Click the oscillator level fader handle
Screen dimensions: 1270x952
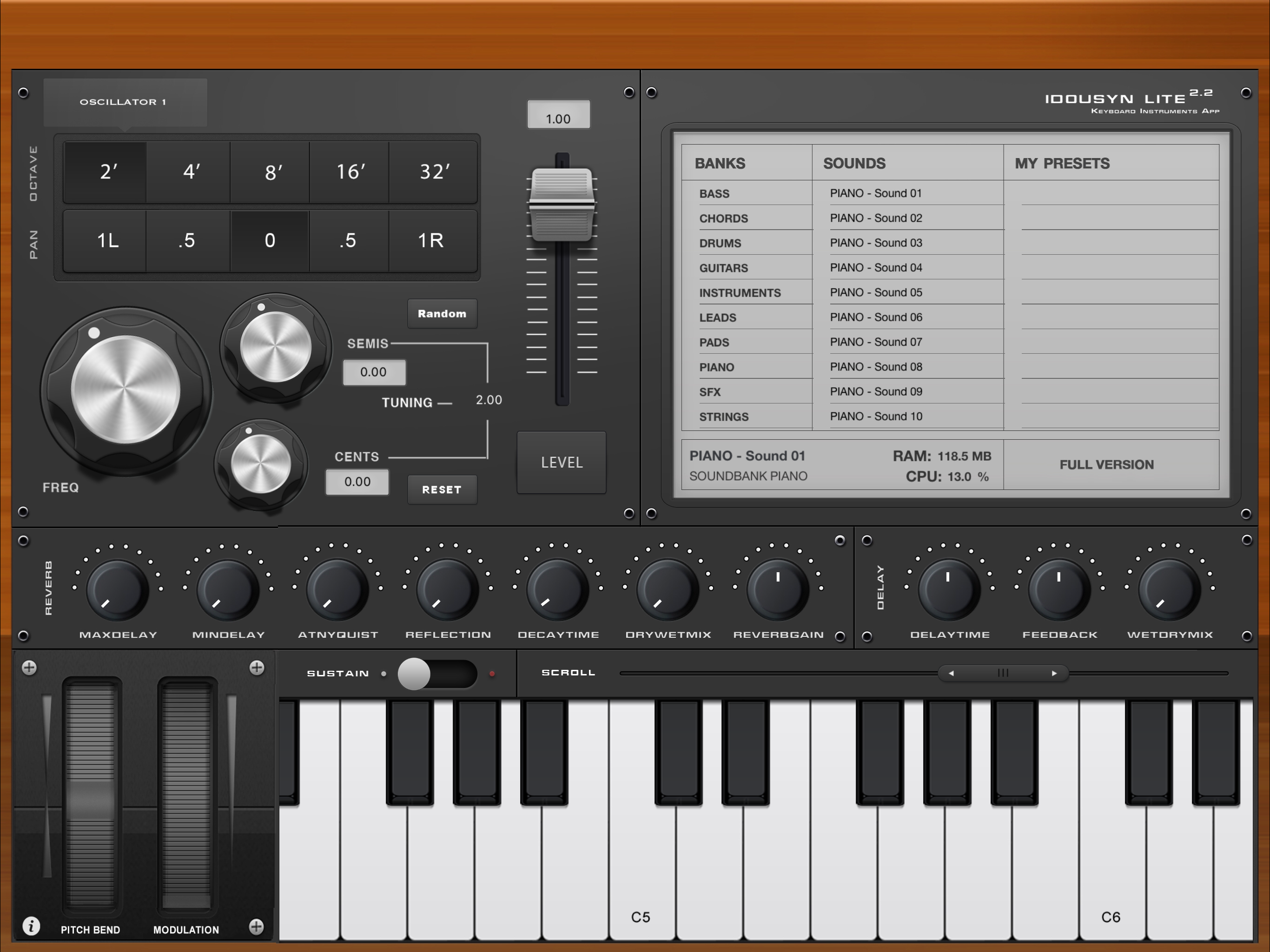click(x=561, y=205)
